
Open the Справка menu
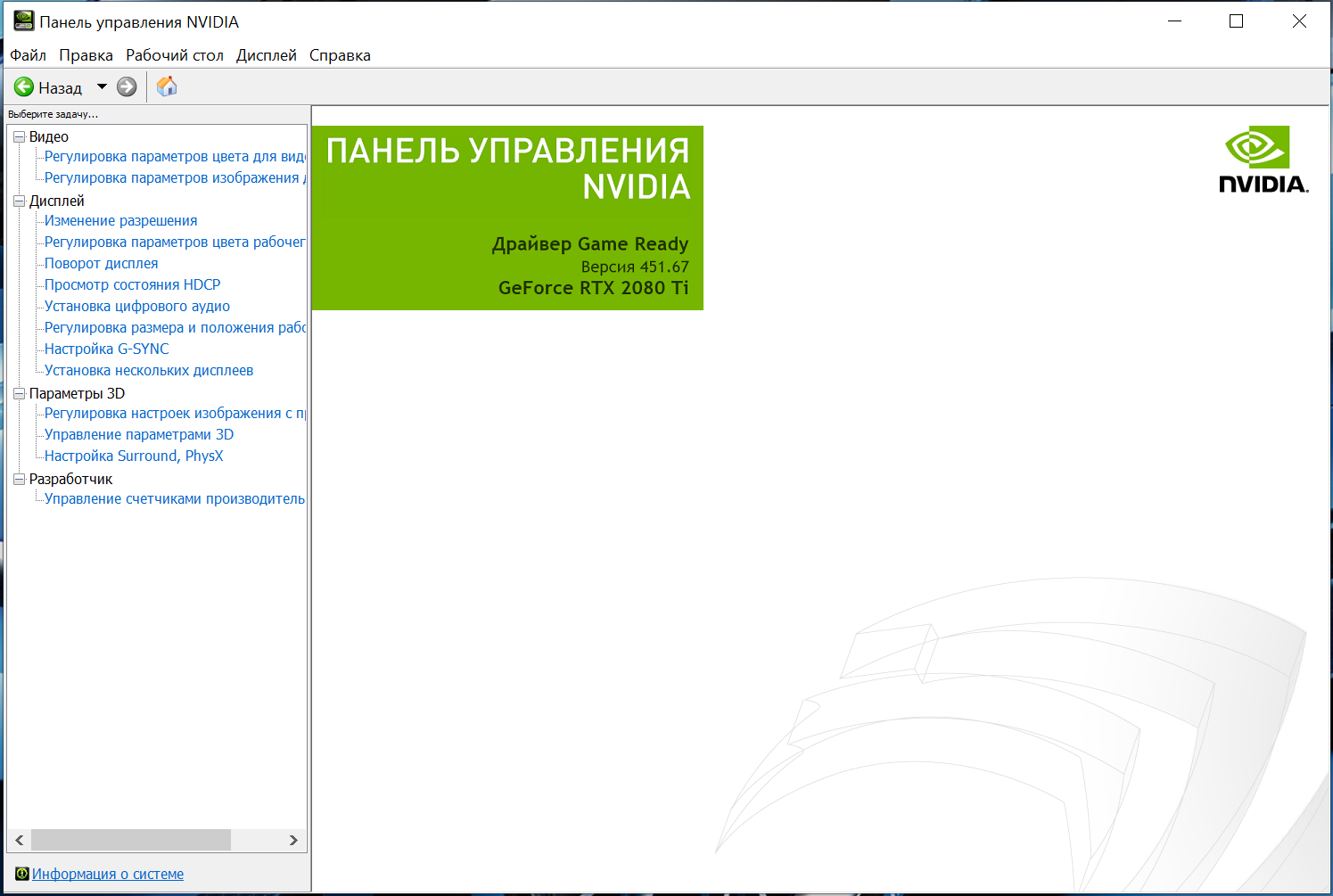click(x=340, y=55)
